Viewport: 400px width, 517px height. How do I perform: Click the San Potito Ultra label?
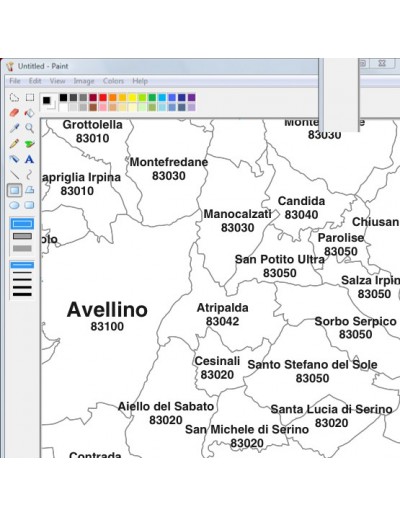click(x=280, y=259)
